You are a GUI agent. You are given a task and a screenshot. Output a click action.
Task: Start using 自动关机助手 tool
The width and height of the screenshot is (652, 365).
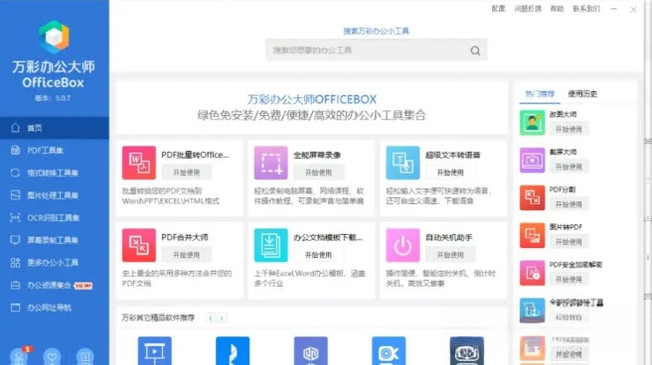(x=450, y=255)
